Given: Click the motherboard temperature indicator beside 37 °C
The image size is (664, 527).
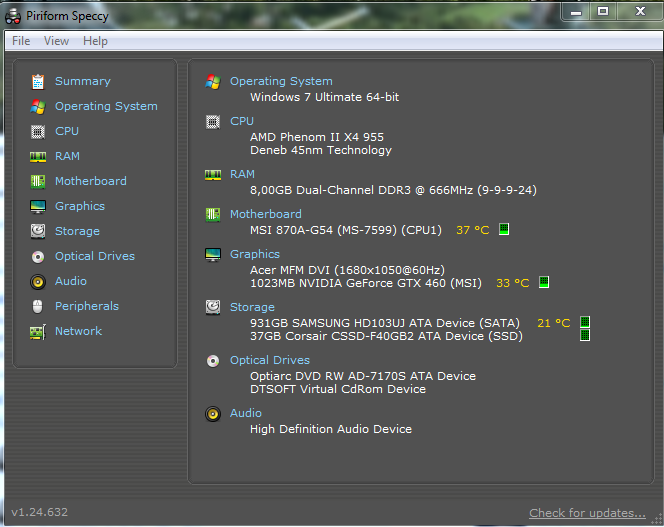Looking at the screenshot, I should [x=504, y=230].
